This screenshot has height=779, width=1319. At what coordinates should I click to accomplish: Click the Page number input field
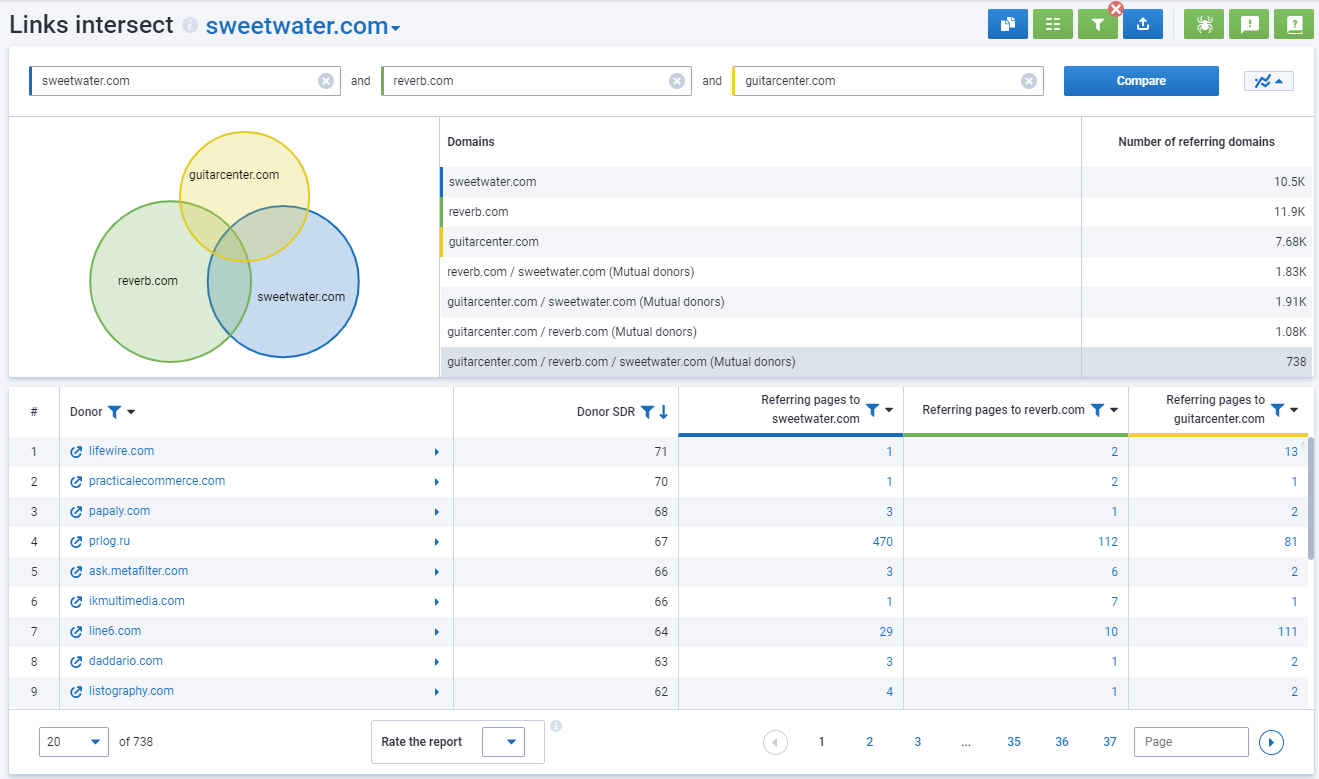click(1191, 742)
